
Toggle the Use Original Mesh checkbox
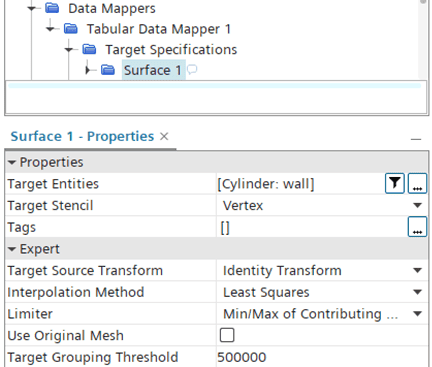click(227, 335)
